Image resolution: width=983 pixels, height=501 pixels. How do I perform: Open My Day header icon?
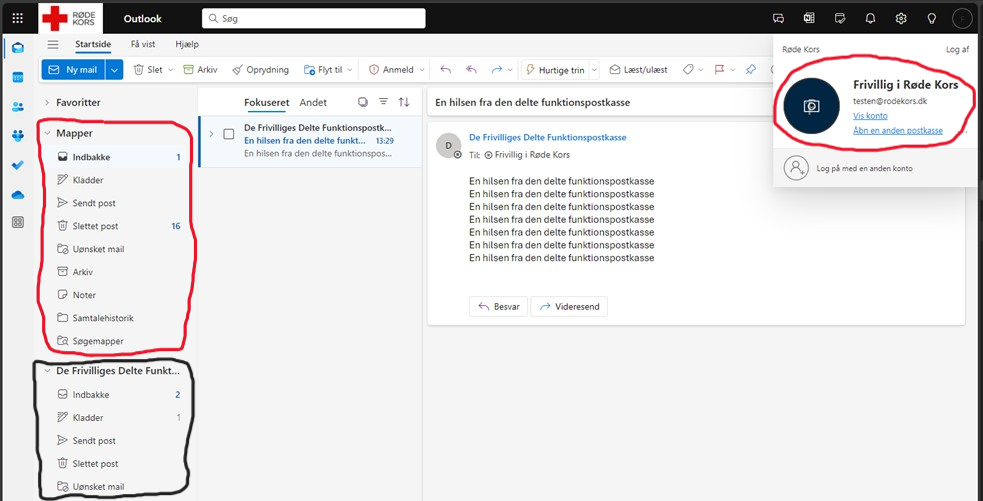click(x=840, y=19)
